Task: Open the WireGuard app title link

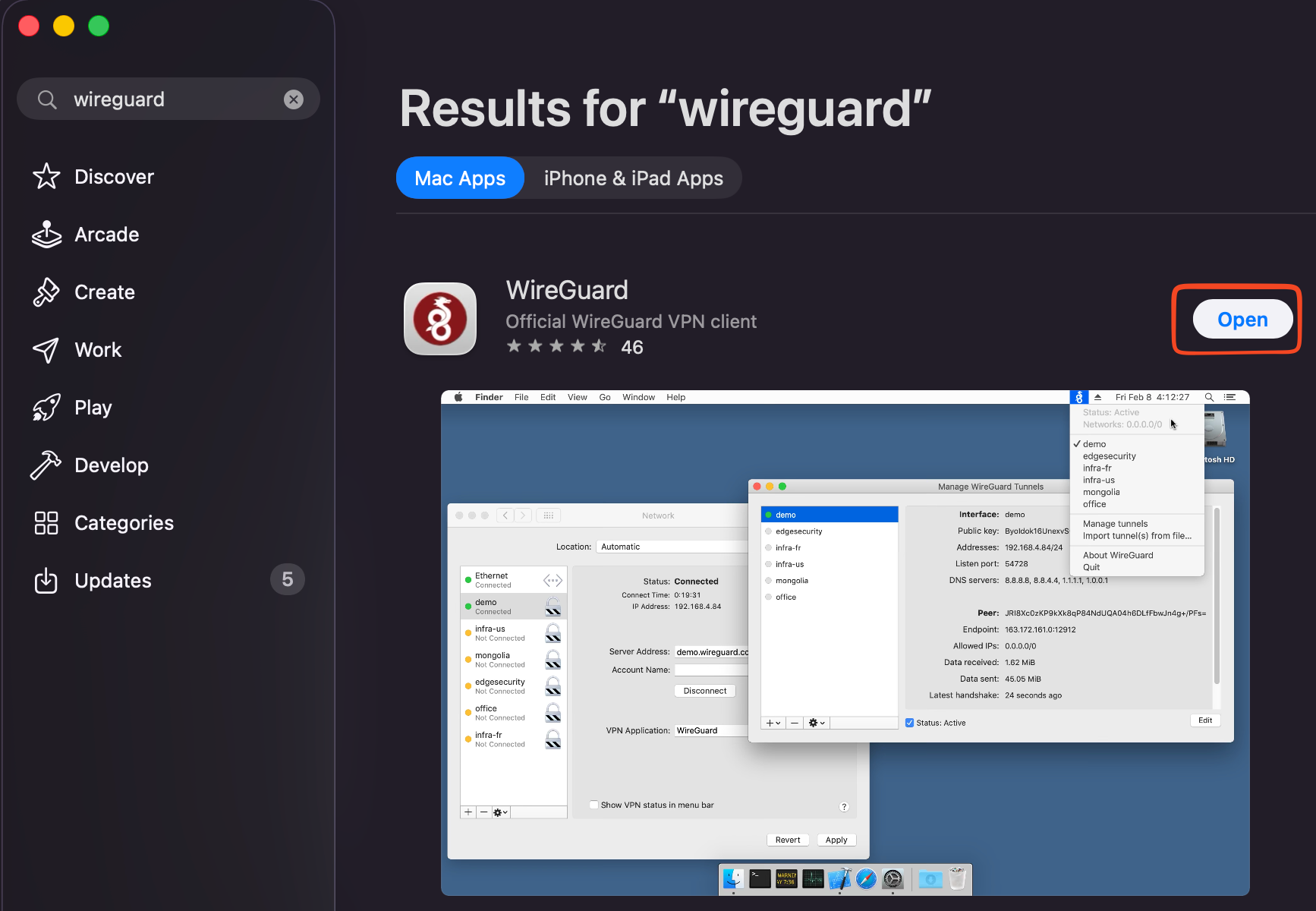Action: 567,290
